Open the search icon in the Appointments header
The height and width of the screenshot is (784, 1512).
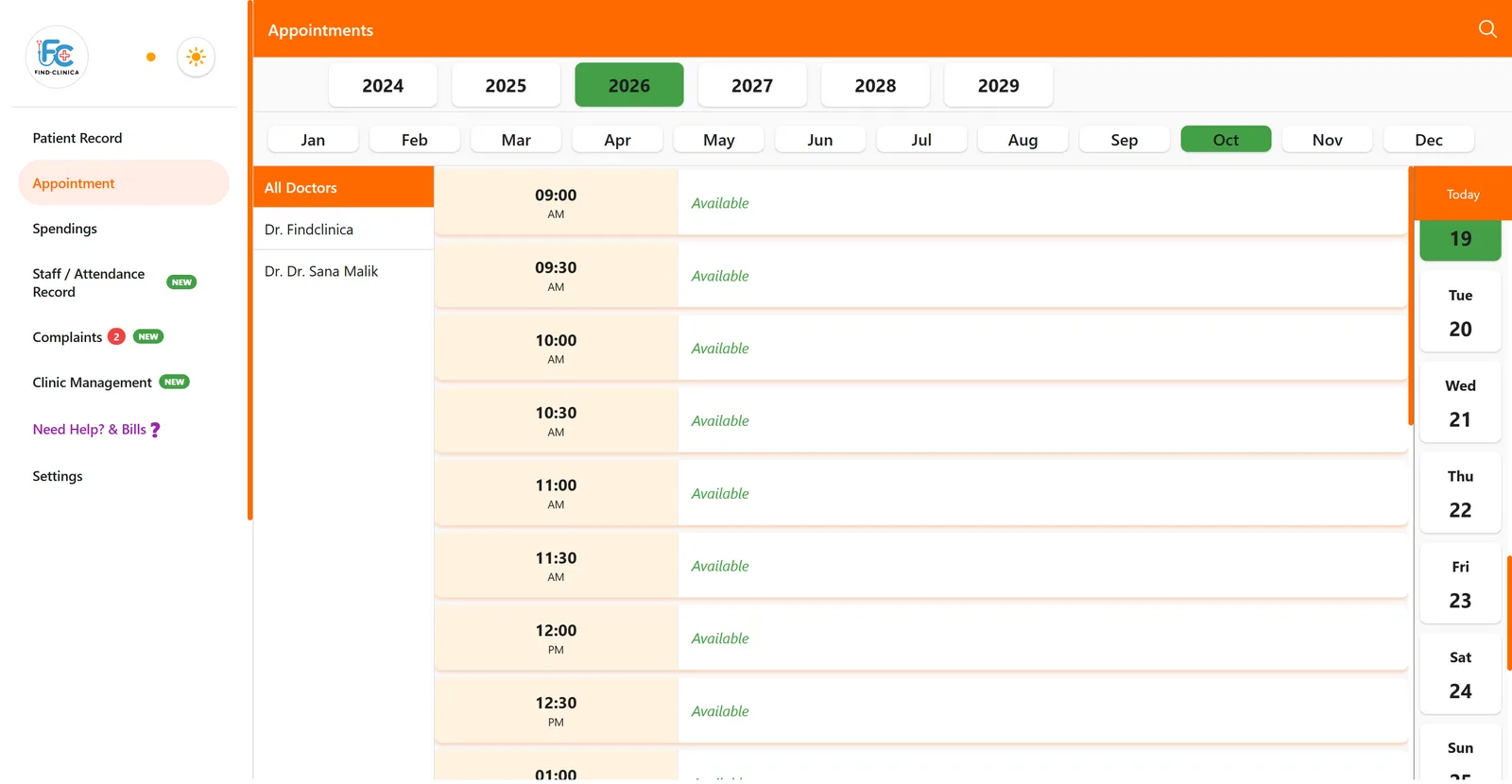tap(1487, 29)
